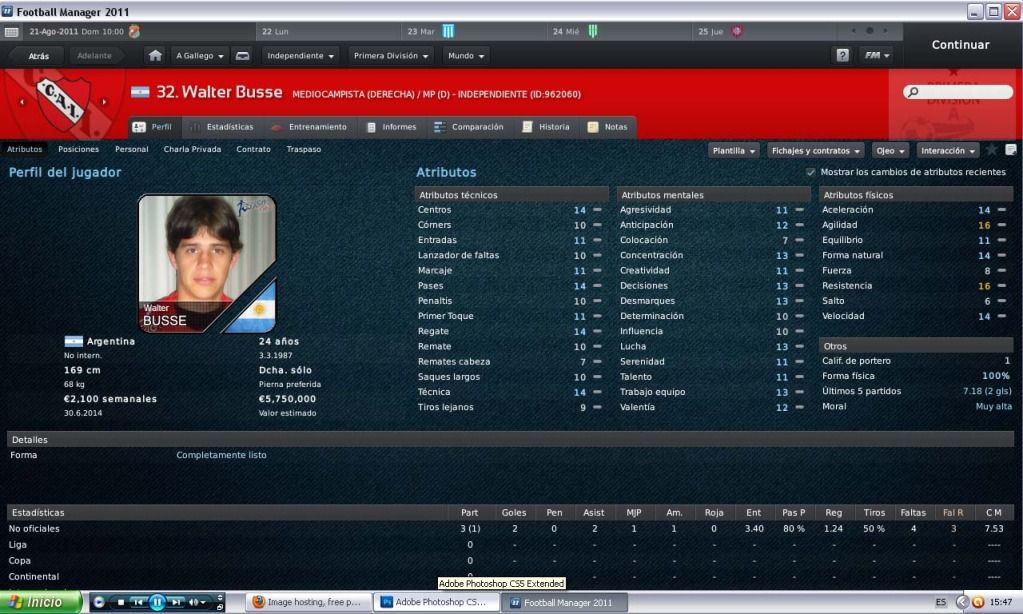Sort statistics by the Goles column header
The height and width of the screenshot is (614, 1023).
click(514, 513)
